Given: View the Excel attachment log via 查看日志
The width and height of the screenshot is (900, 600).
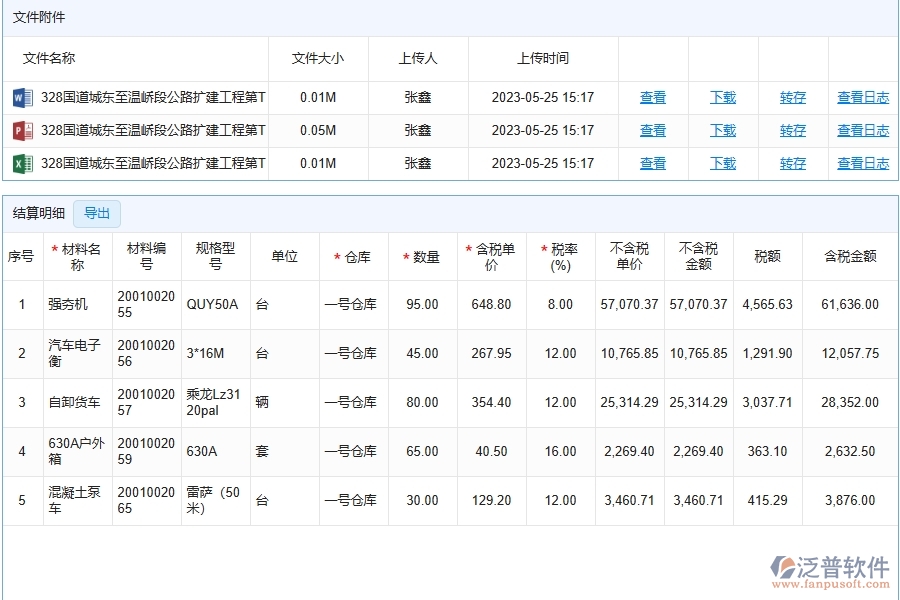Looking at the screenshot, I should click(863, 164).
